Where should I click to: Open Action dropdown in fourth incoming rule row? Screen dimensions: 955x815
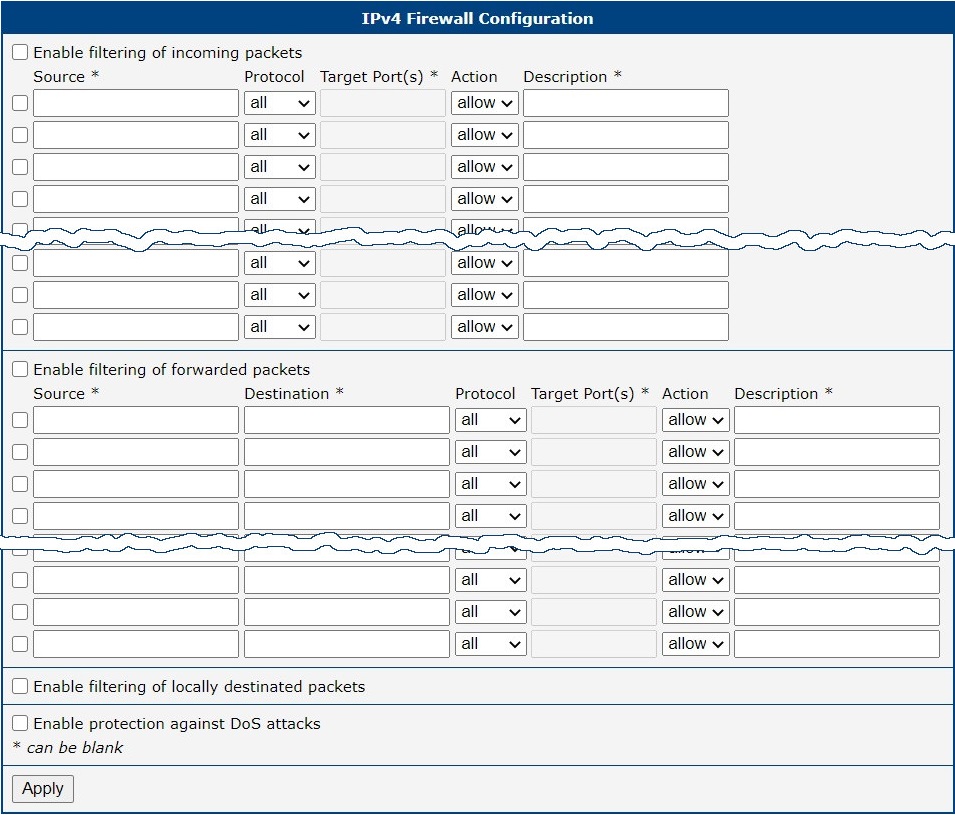(485, 199)
